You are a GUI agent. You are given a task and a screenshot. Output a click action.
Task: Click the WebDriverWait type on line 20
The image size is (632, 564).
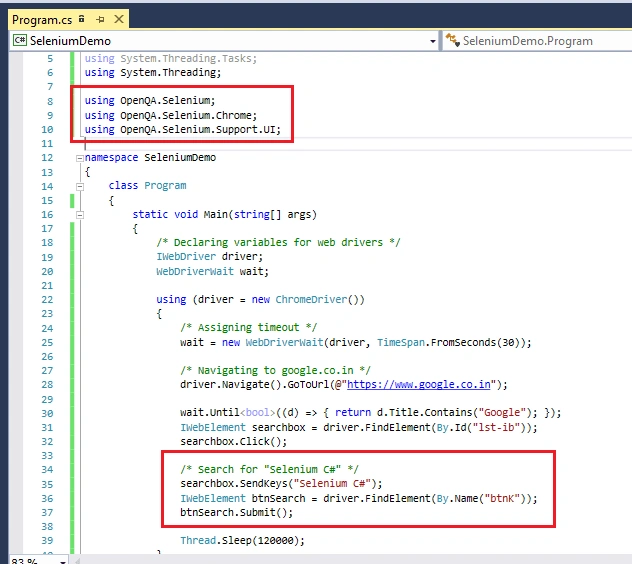tap(195, 271)
